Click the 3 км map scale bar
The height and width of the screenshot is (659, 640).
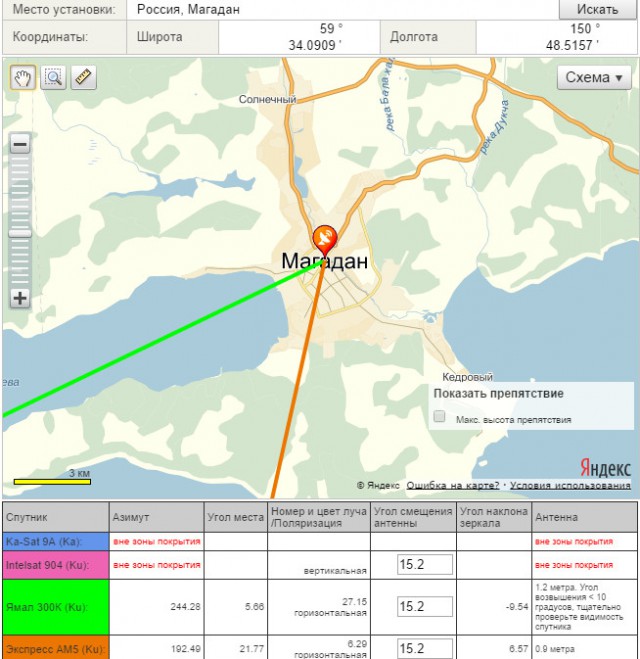point(52,482)
